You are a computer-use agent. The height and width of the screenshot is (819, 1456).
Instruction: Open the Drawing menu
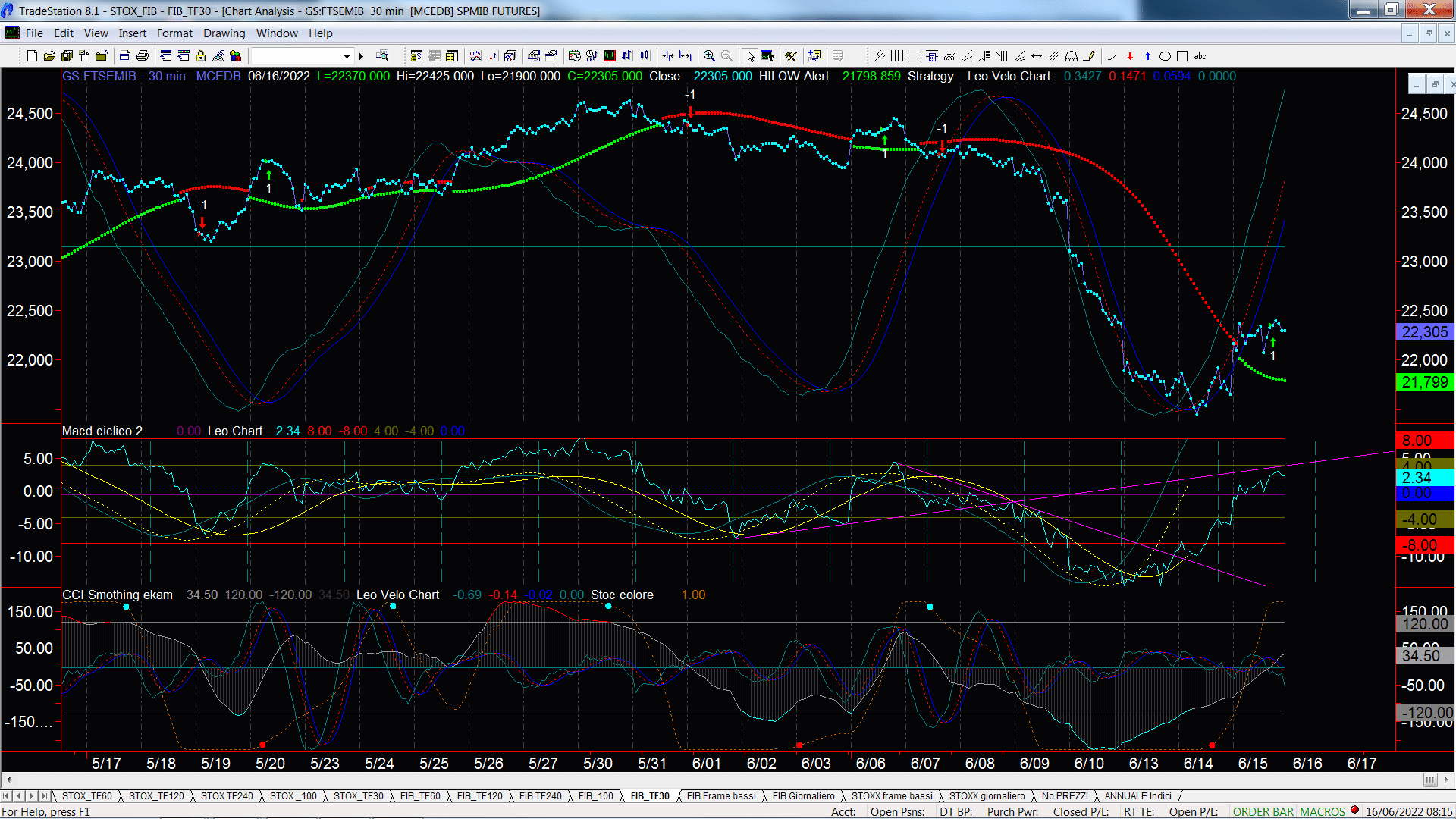224,33
